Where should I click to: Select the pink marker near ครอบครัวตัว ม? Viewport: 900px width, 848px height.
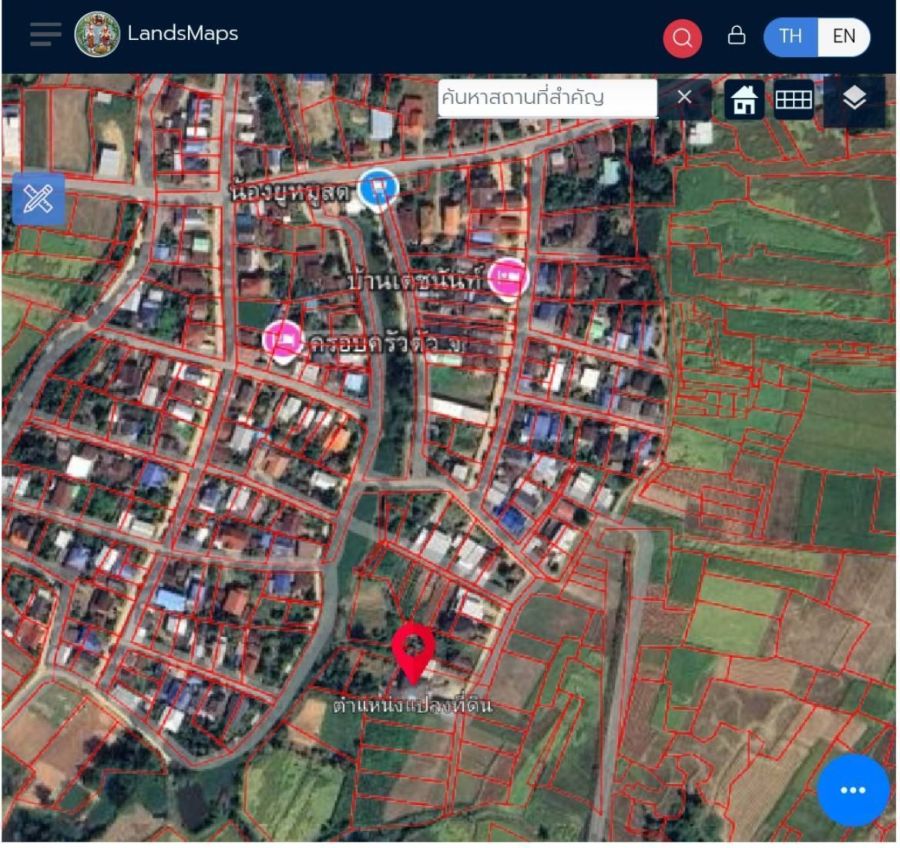coord(284,340)
